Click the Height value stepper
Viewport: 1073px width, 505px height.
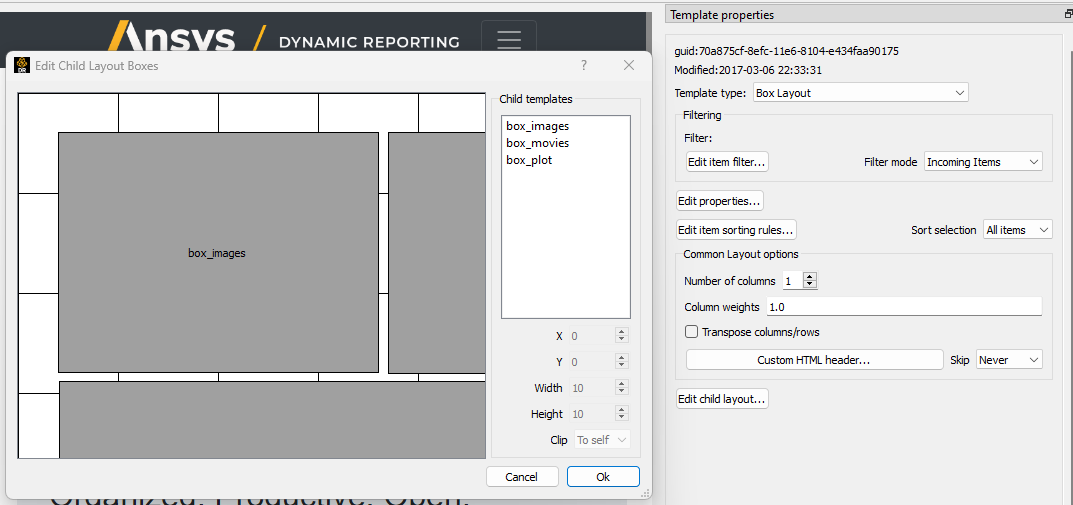point(621,414)
